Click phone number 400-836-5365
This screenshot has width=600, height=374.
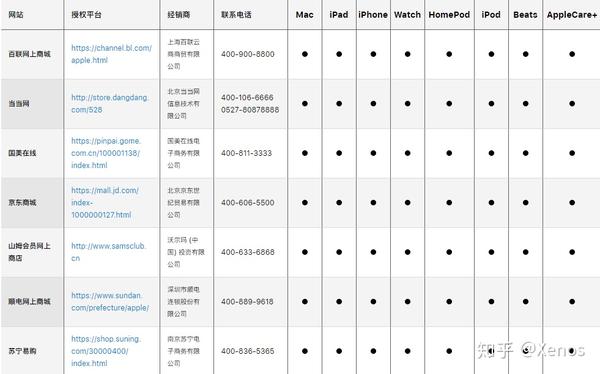tap(248, 351)
